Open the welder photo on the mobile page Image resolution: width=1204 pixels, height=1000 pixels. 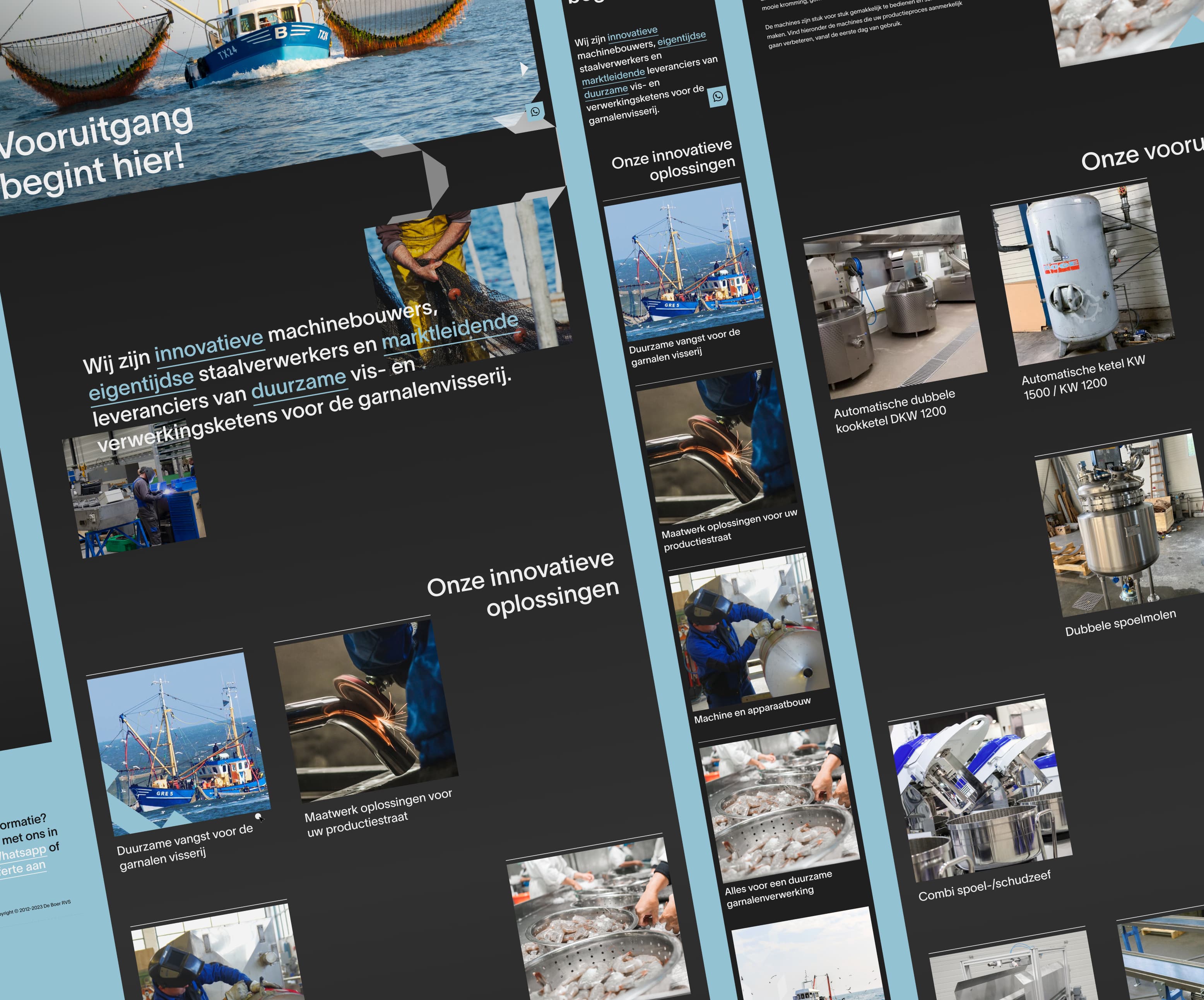point(749,632)
